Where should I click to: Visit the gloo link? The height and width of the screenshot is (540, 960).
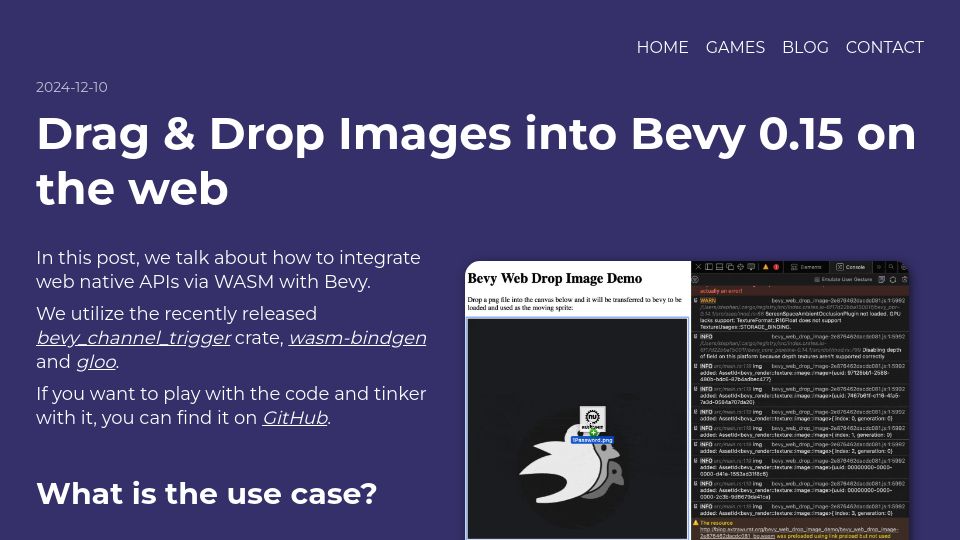[x=96, y=362]
